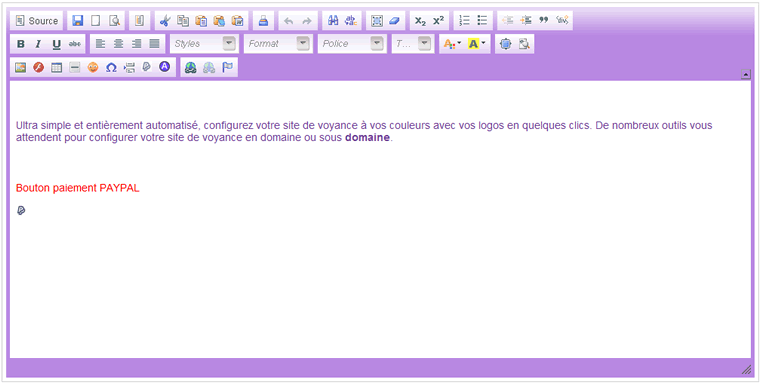The image size is (760, 383).
Task: Toggle block quote formatting
Action: pos(544,21)
